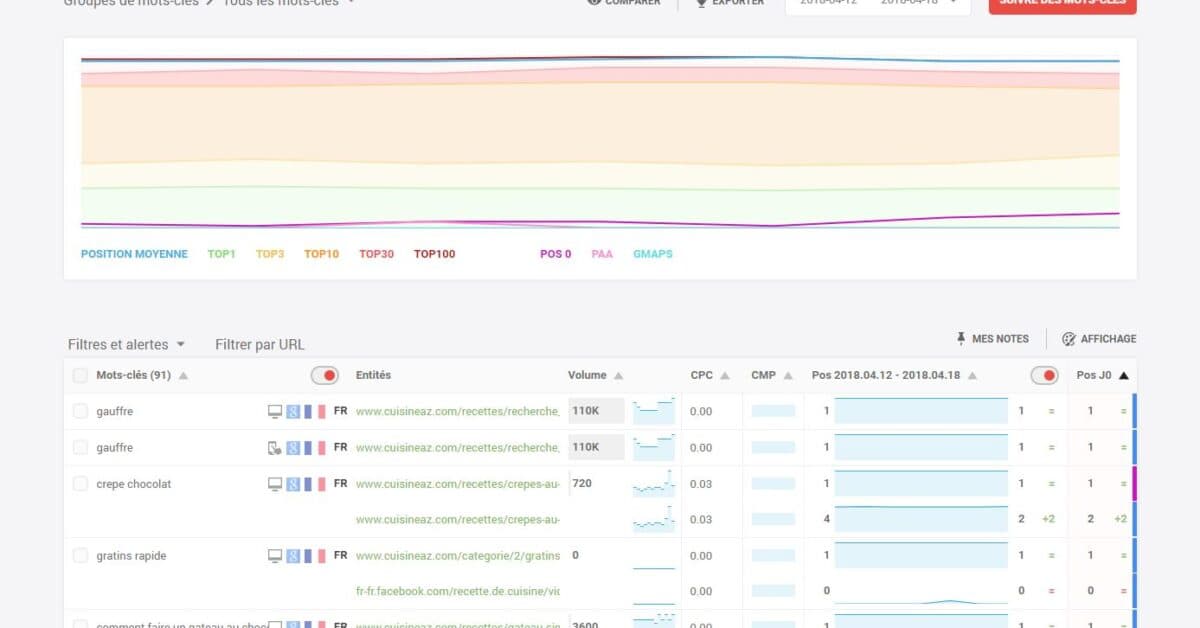Sort by the Pos 2018.04.12 - 2018.04.18 arrow
The image size is (1200, 628).
point(972,376)
